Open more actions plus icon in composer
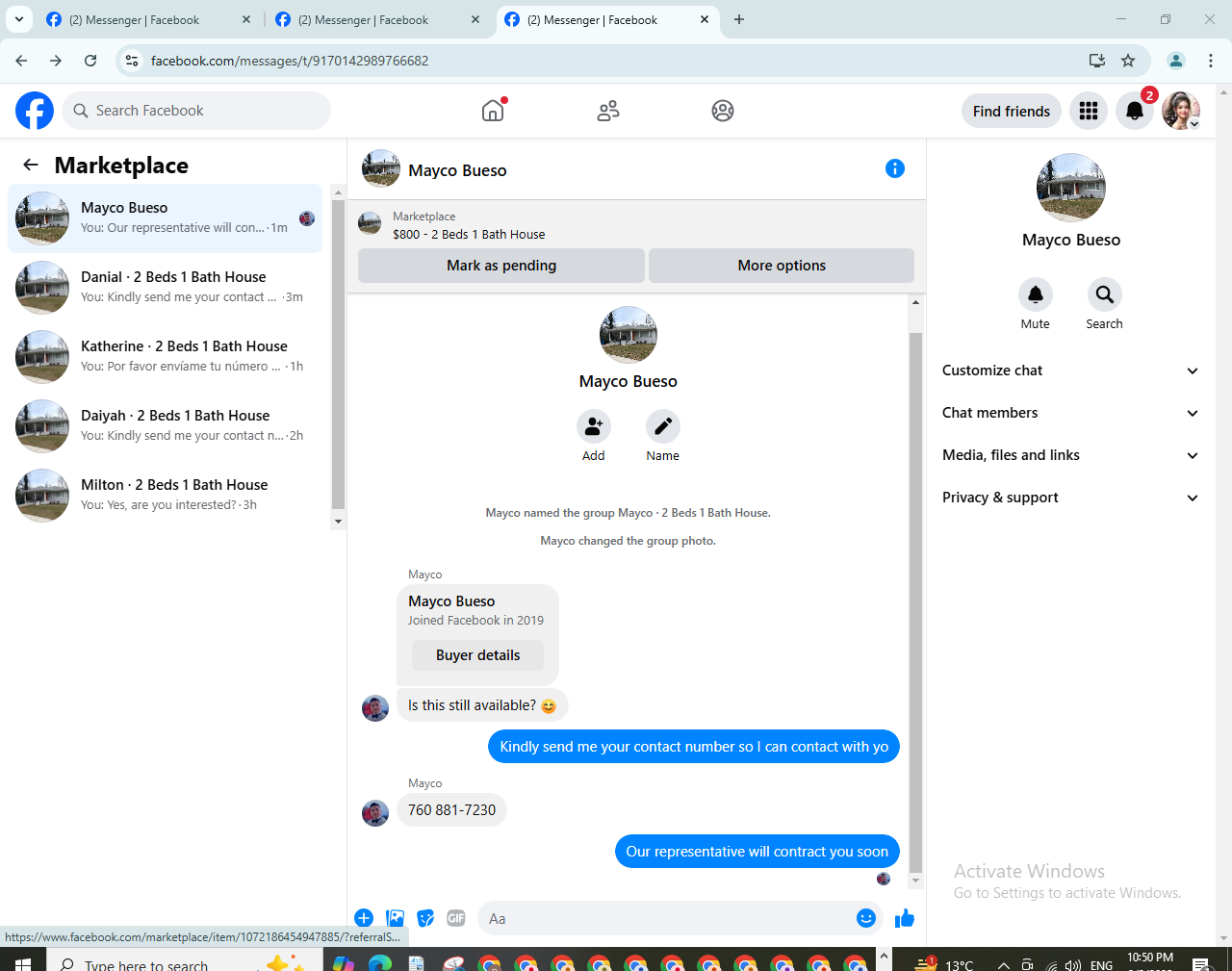The image size is (1232, 971). pos(364,918)
